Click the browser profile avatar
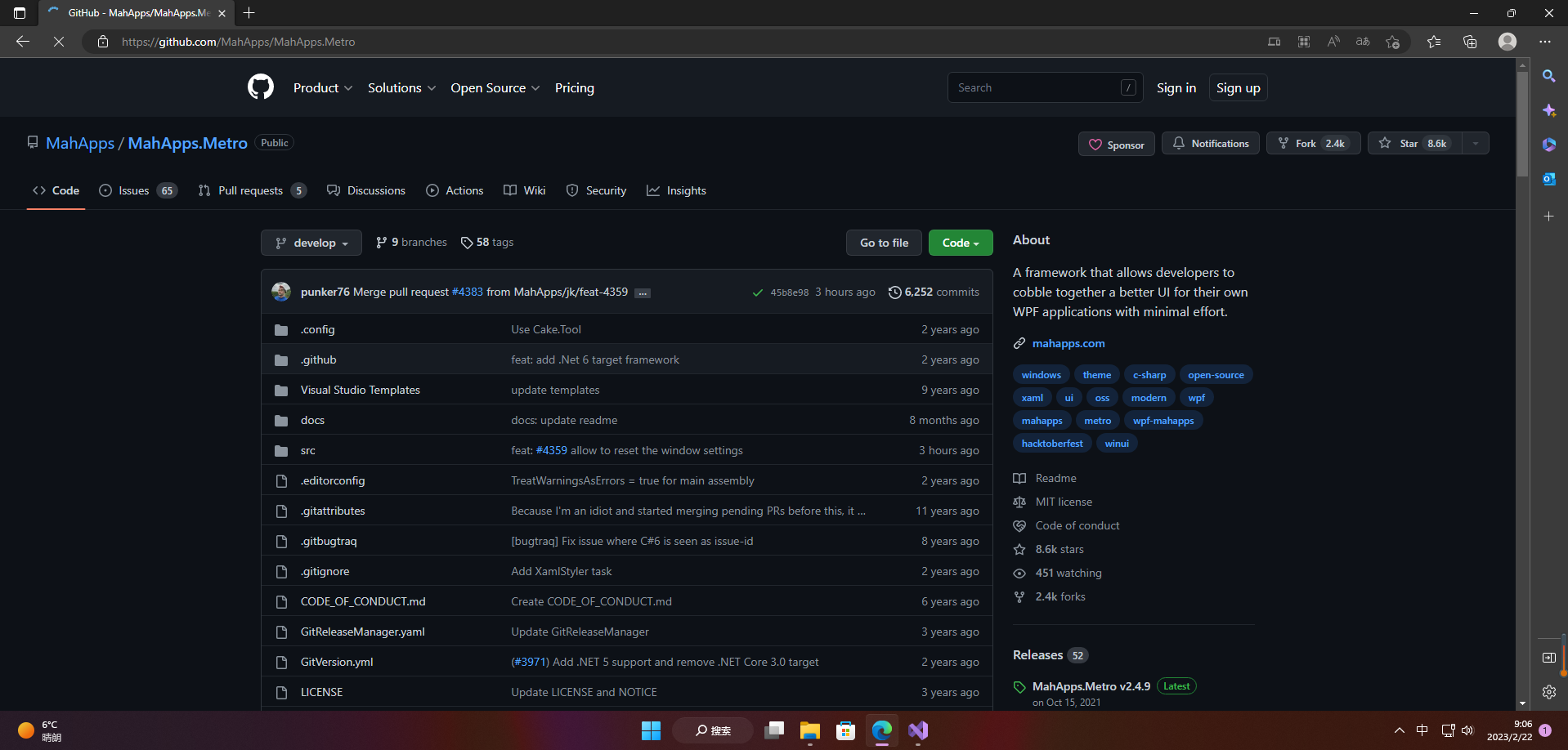This screenshot has width=1568, height=750. 1508,42
